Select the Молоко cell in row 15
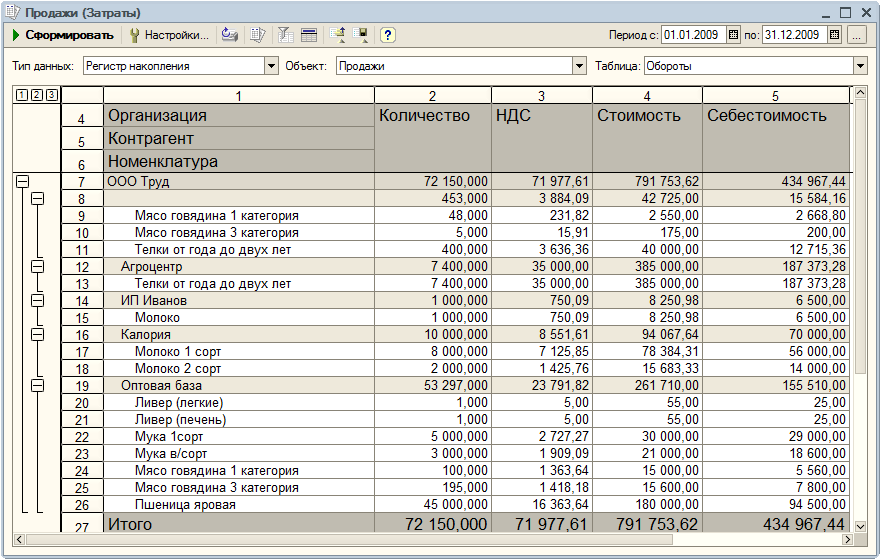 (x=239, y=317)
